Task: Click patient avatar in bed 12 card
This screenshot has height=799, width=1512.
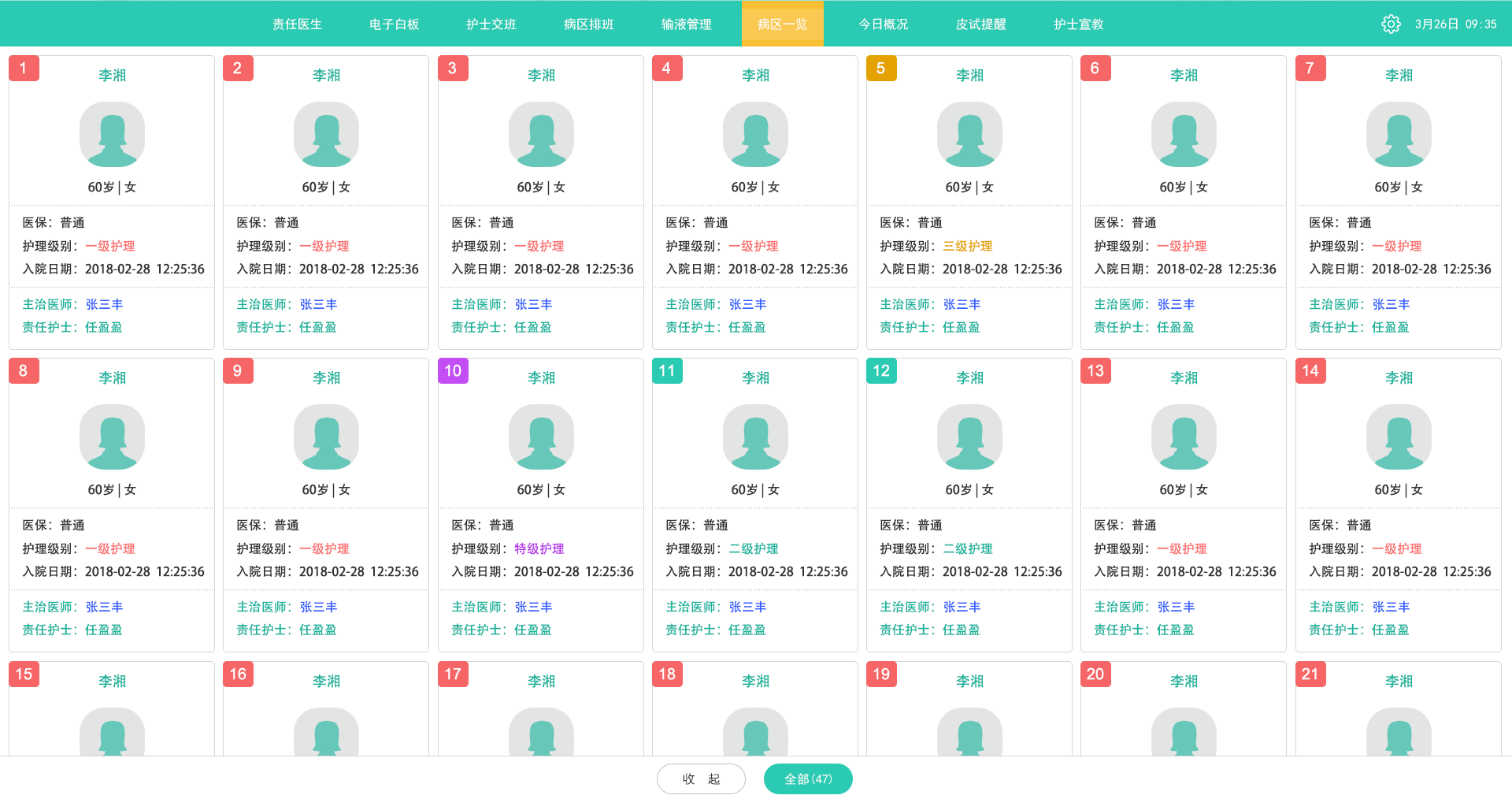Action: coord(969,437)
